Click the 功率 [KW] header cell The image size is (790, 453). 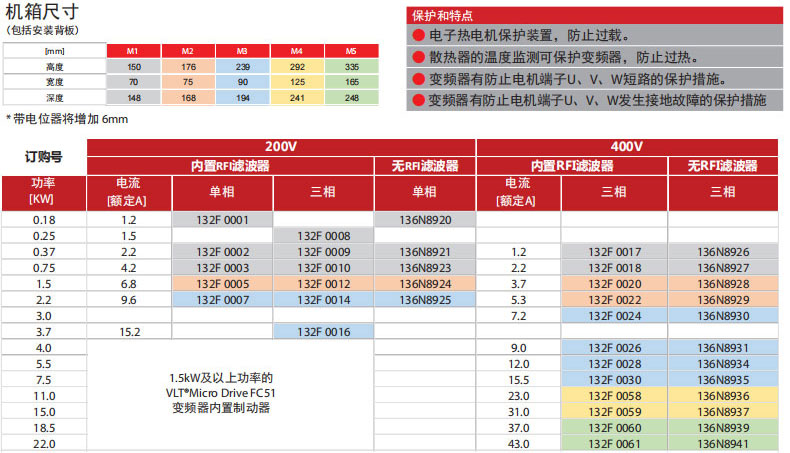tap(44, 192)
